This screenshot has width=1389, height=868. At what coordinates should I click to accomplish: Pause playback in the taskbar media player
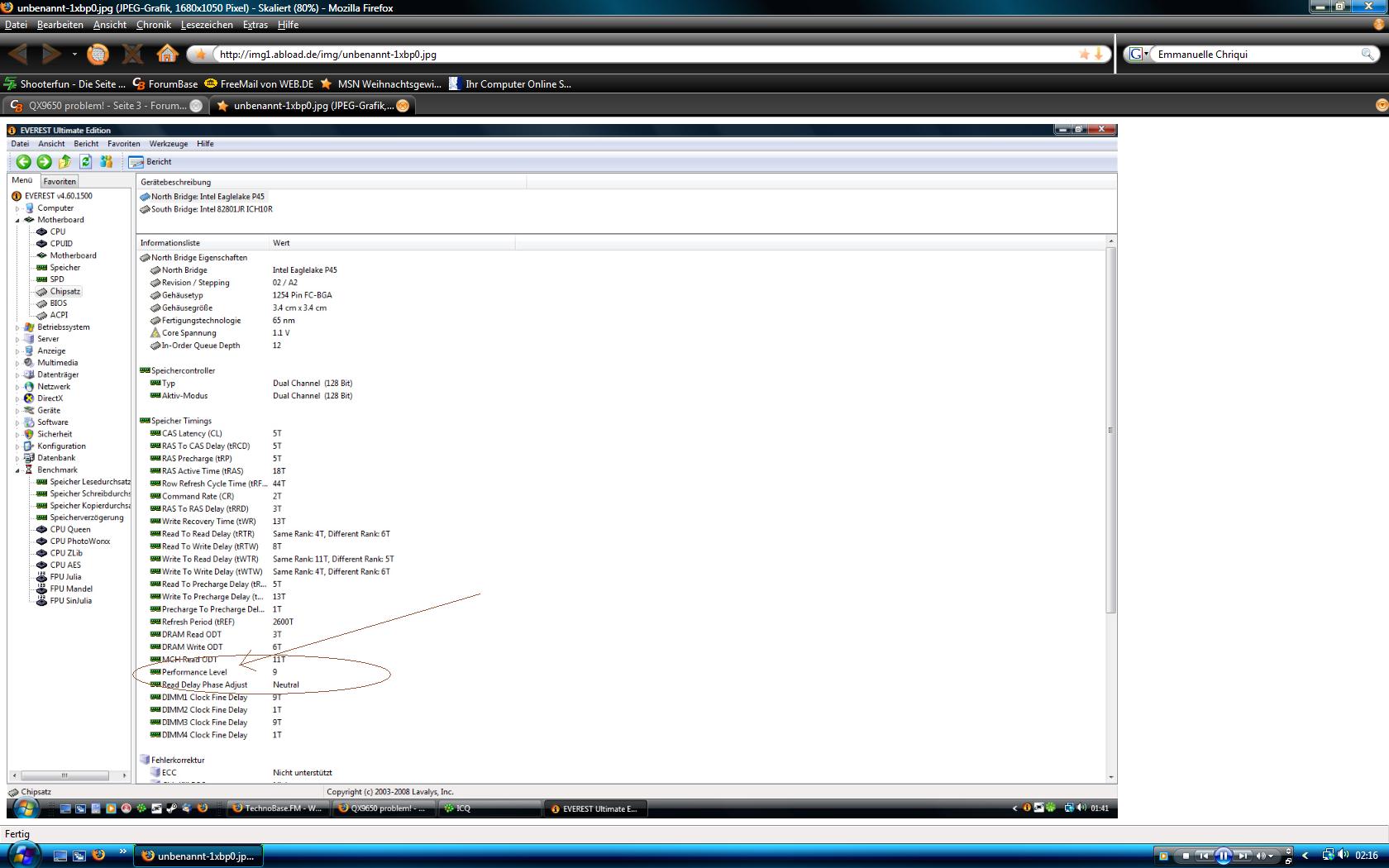[x=1224, y=856]
